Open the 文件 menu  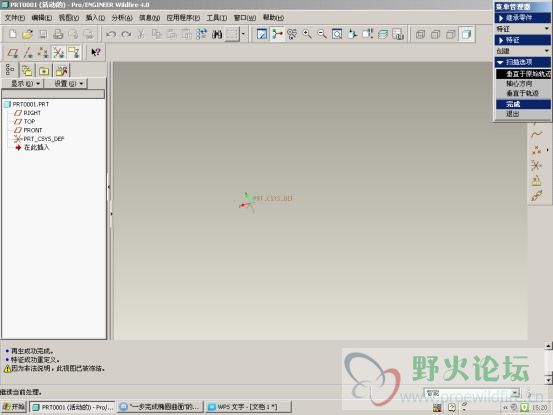point(14,18)
